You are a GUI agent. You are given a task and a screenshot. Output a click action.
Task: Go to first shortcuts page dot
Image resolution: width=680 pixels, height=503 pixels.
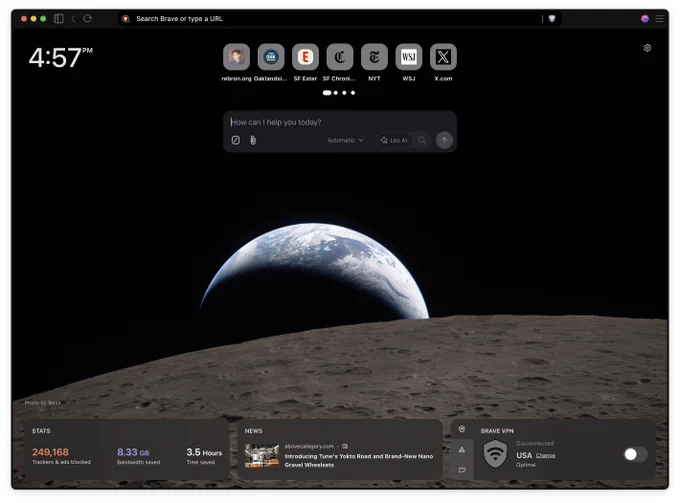coord(327,93)
